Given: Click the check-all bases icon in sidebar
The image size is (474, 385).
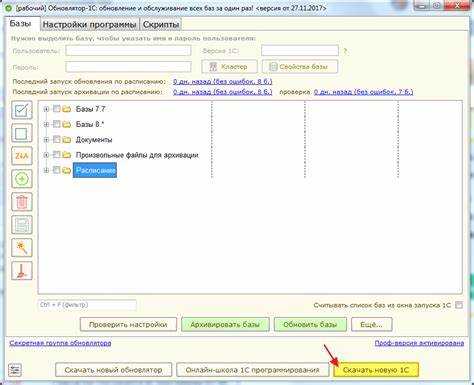Looking at the screenshot, I should (x=22, y=110).
